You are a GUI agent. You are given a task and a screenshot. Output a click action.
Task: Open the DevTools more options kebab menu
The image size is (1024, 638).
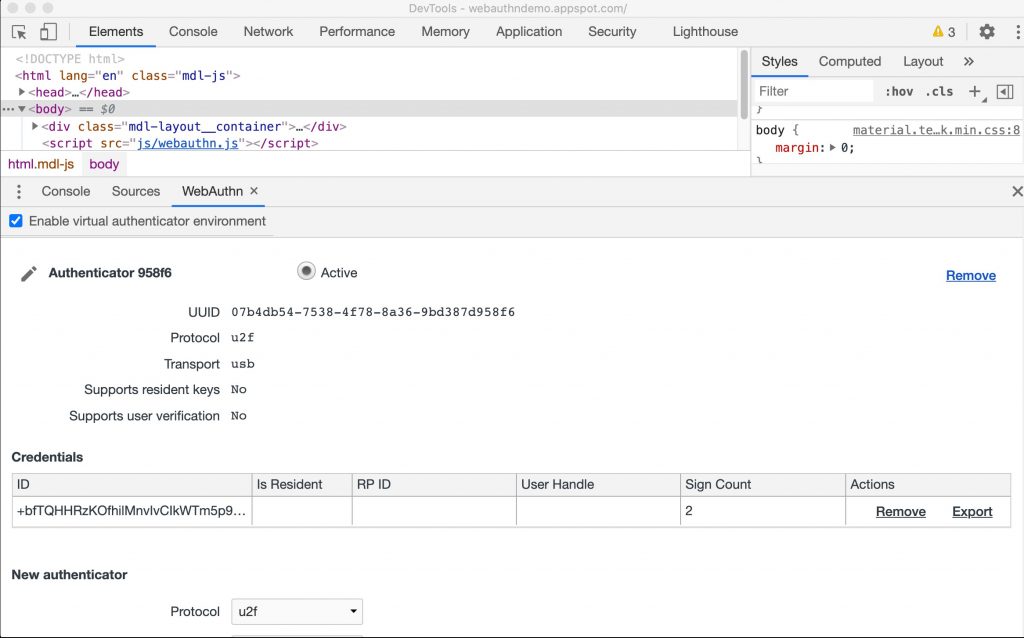point(1017,31)
